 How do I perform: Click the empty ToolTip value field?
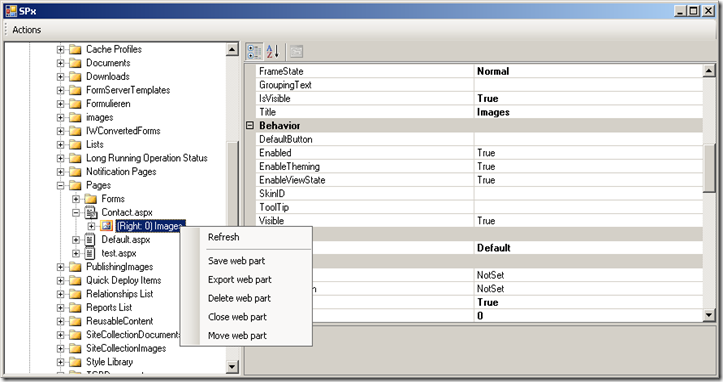point(588,207)
